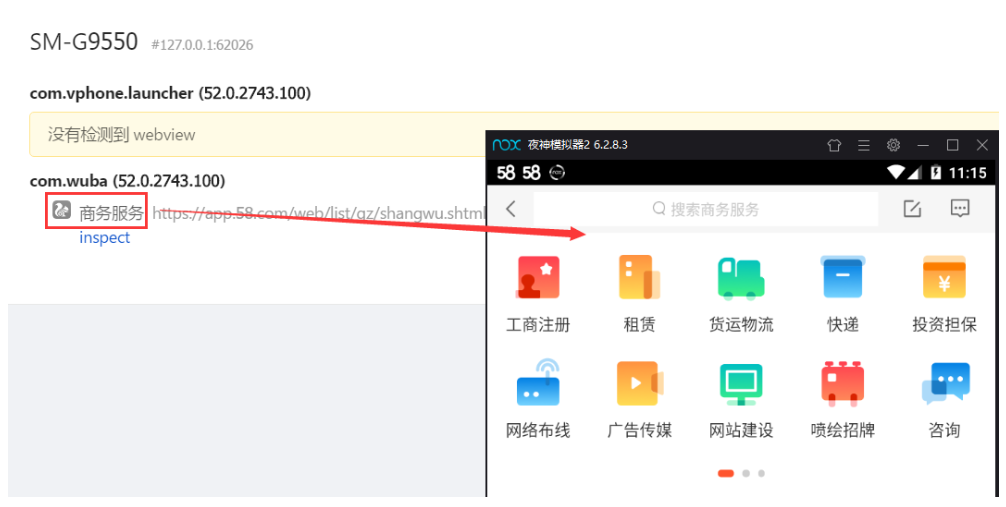The width and height of the screenshot is (1006, 507).
Task: Open the 货运物流 truck icon
Action: [740, 279]
